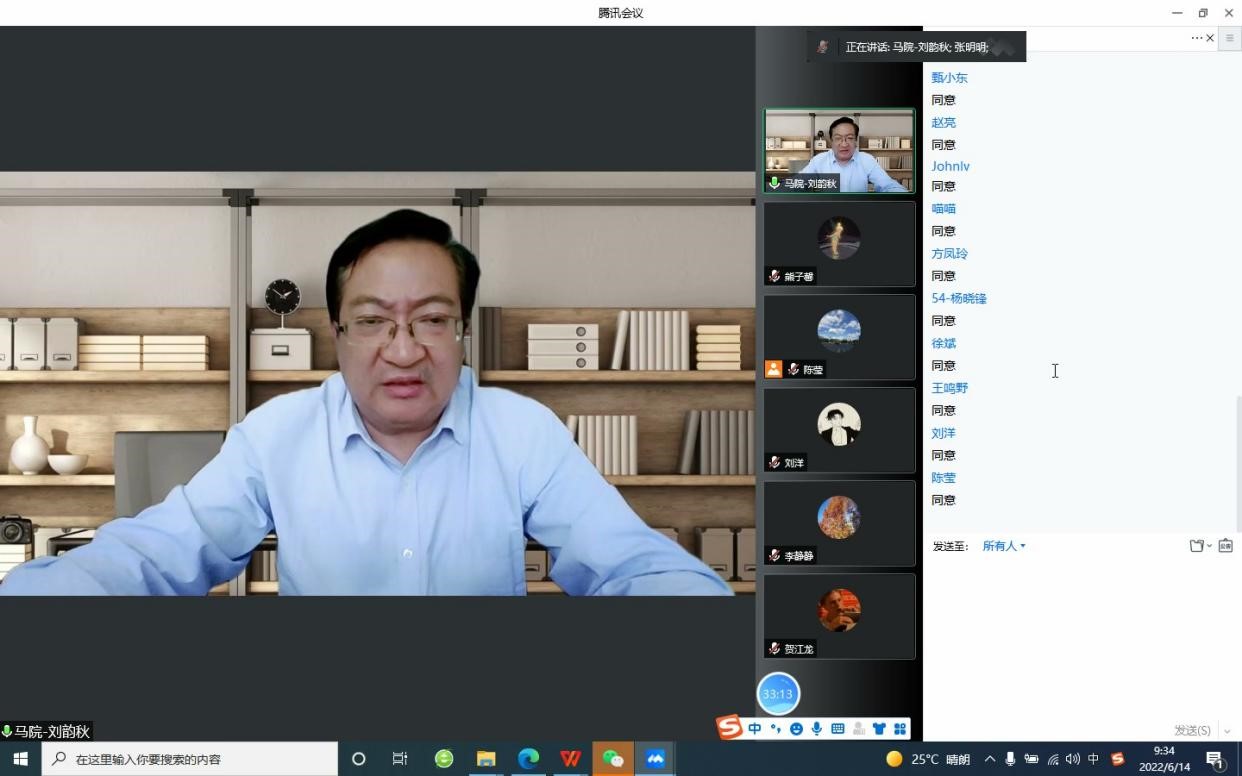Click the chat panel three-dots more options icon

pyautogui.click(x=1196, y=38)
